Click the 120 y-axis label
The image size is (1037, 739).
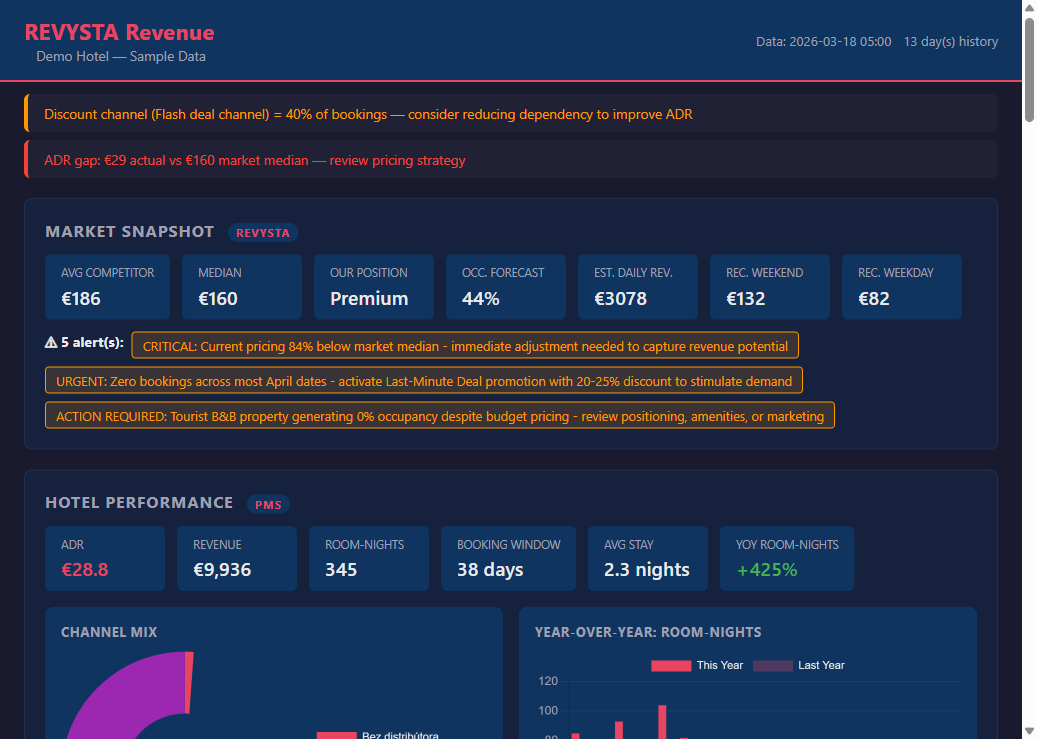(548, 681)
